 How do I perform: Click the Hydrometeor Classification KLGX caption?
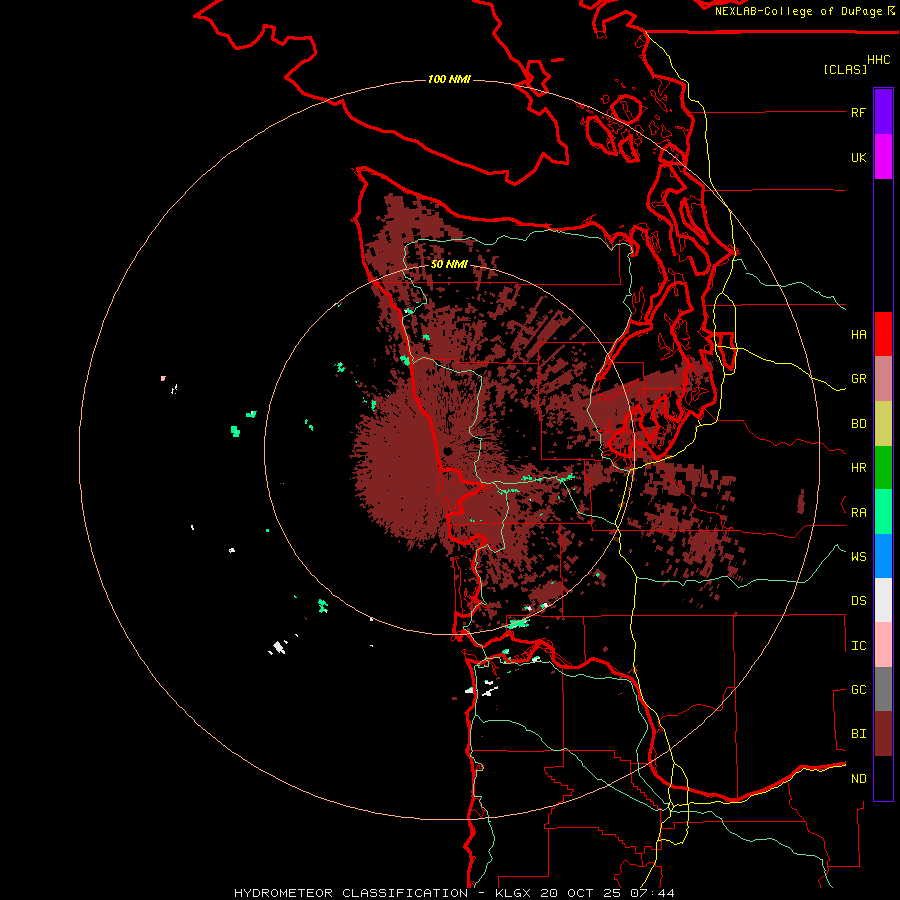pyautogui.click(x=454, y=893)
